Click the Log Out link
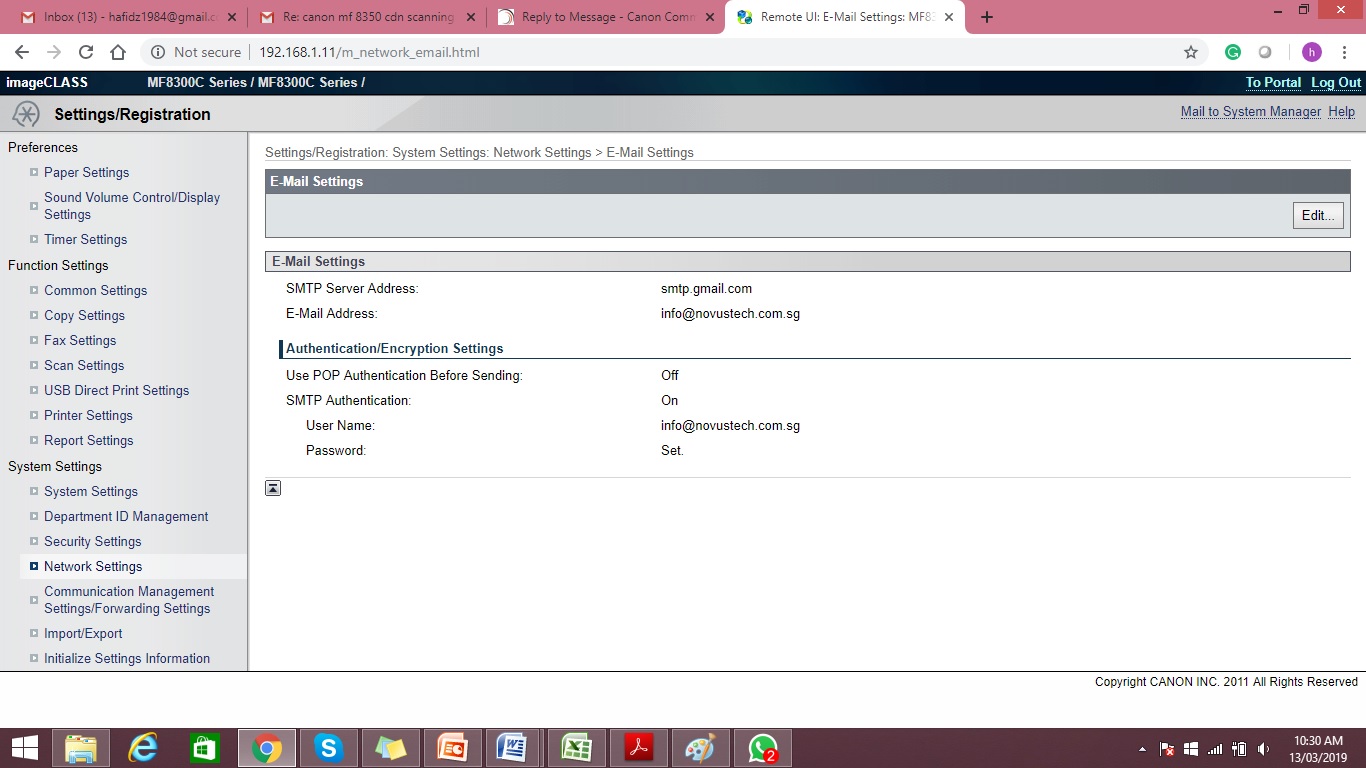Viewport: 1366px width, 768px height. pos(1336,82)
